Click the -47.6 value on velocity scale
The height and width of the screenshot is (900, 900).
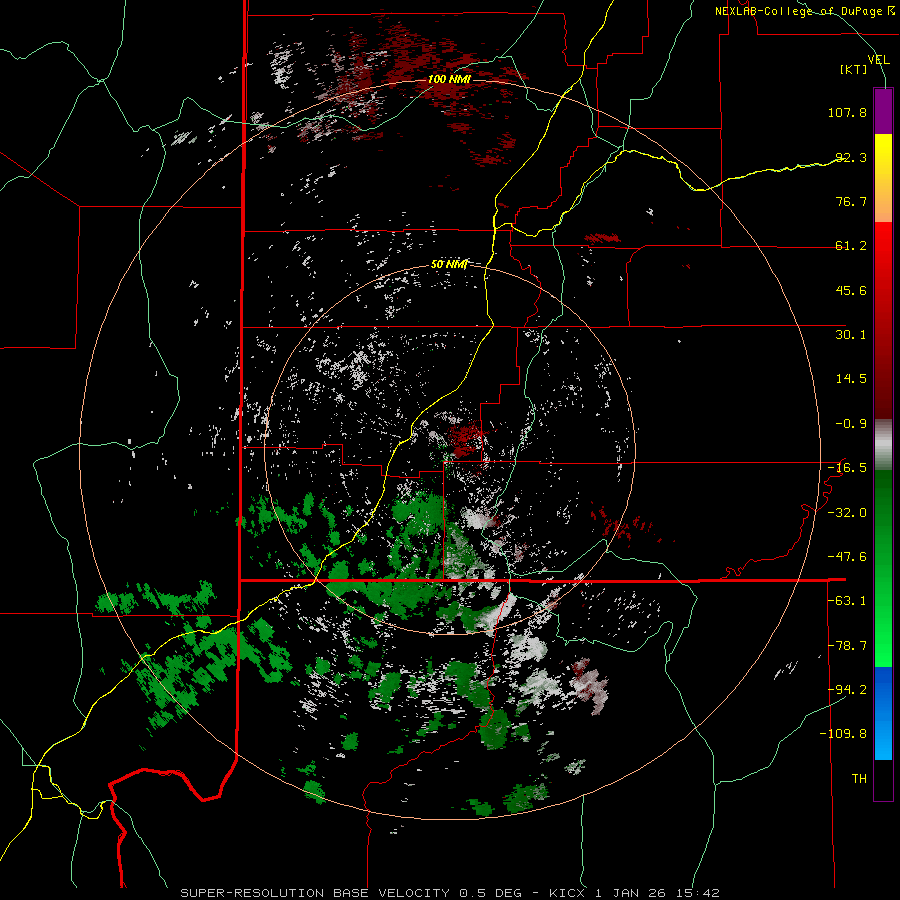click(x=847, y=557)
